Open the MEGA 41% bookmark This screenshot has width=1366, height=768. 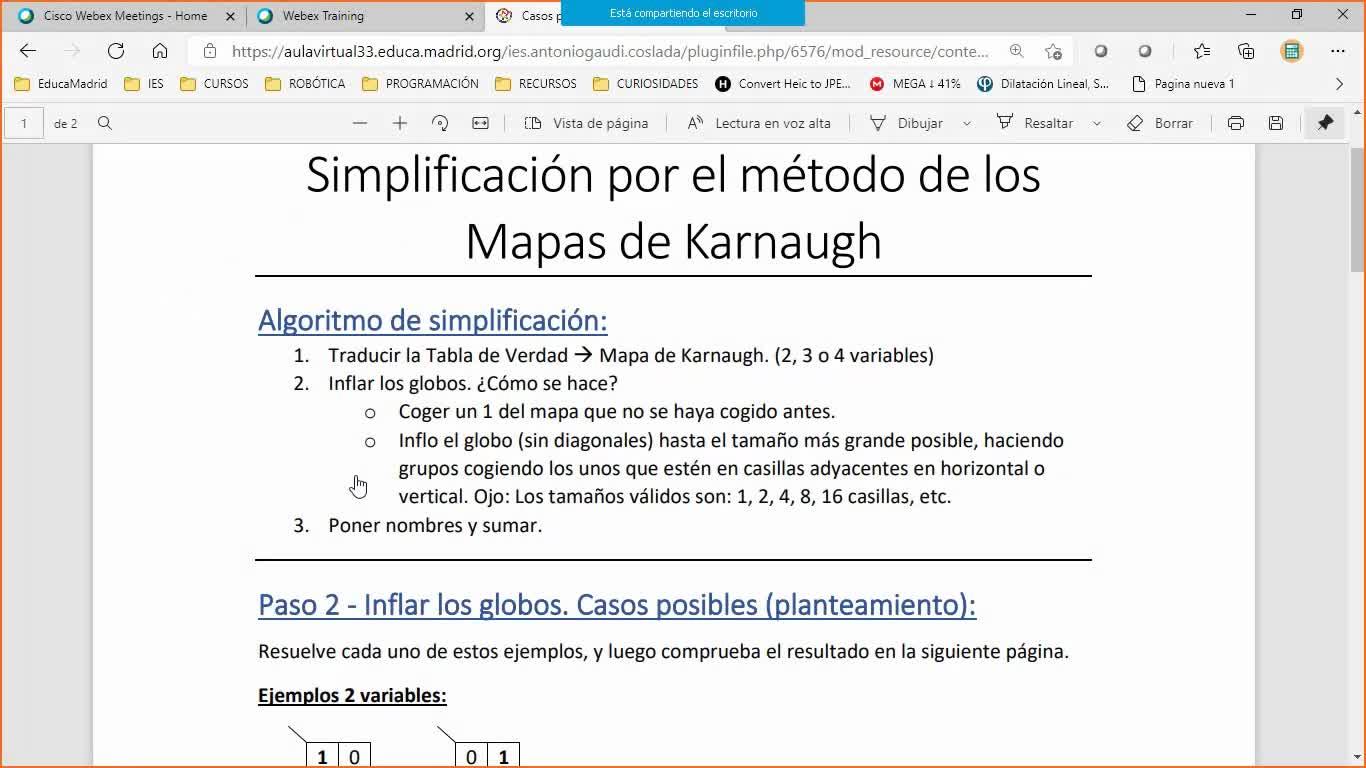915,84
